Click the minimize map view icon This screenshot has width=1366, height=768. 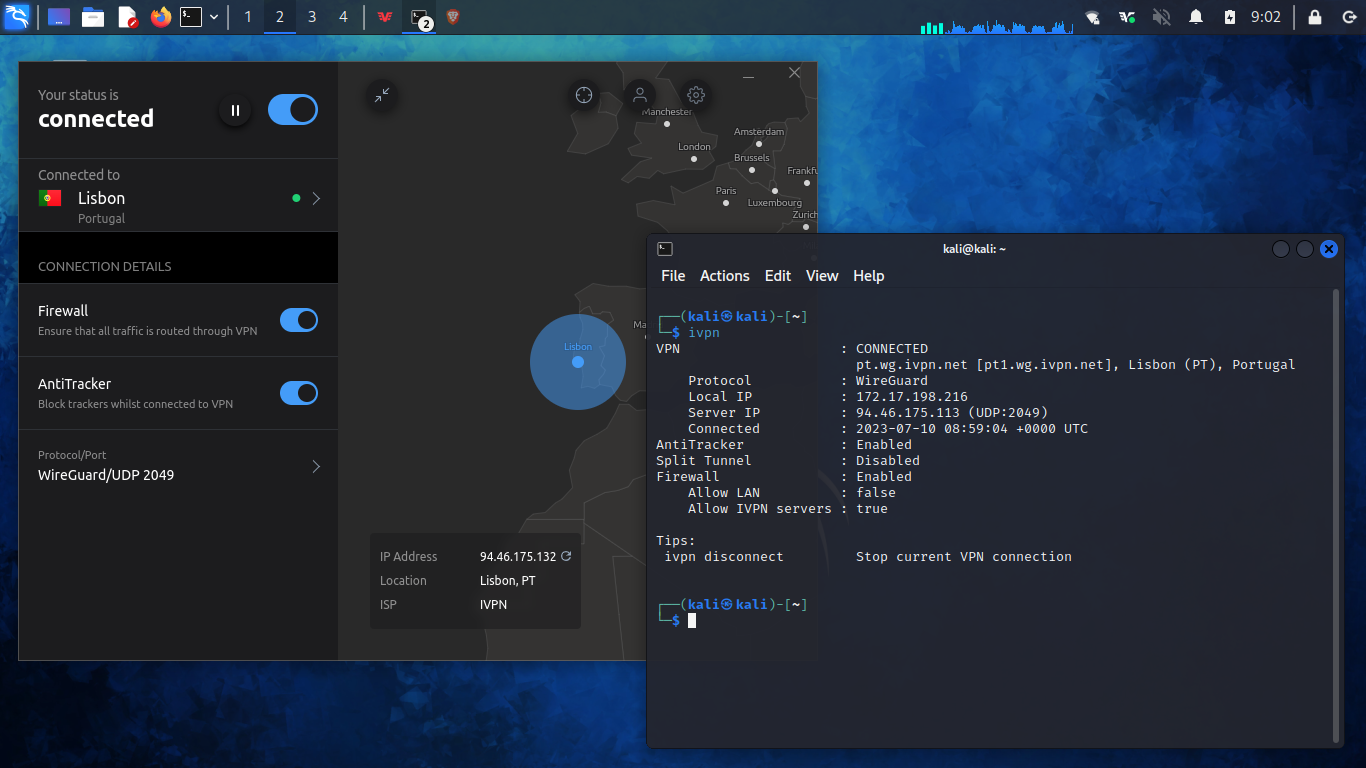point(382,95)
